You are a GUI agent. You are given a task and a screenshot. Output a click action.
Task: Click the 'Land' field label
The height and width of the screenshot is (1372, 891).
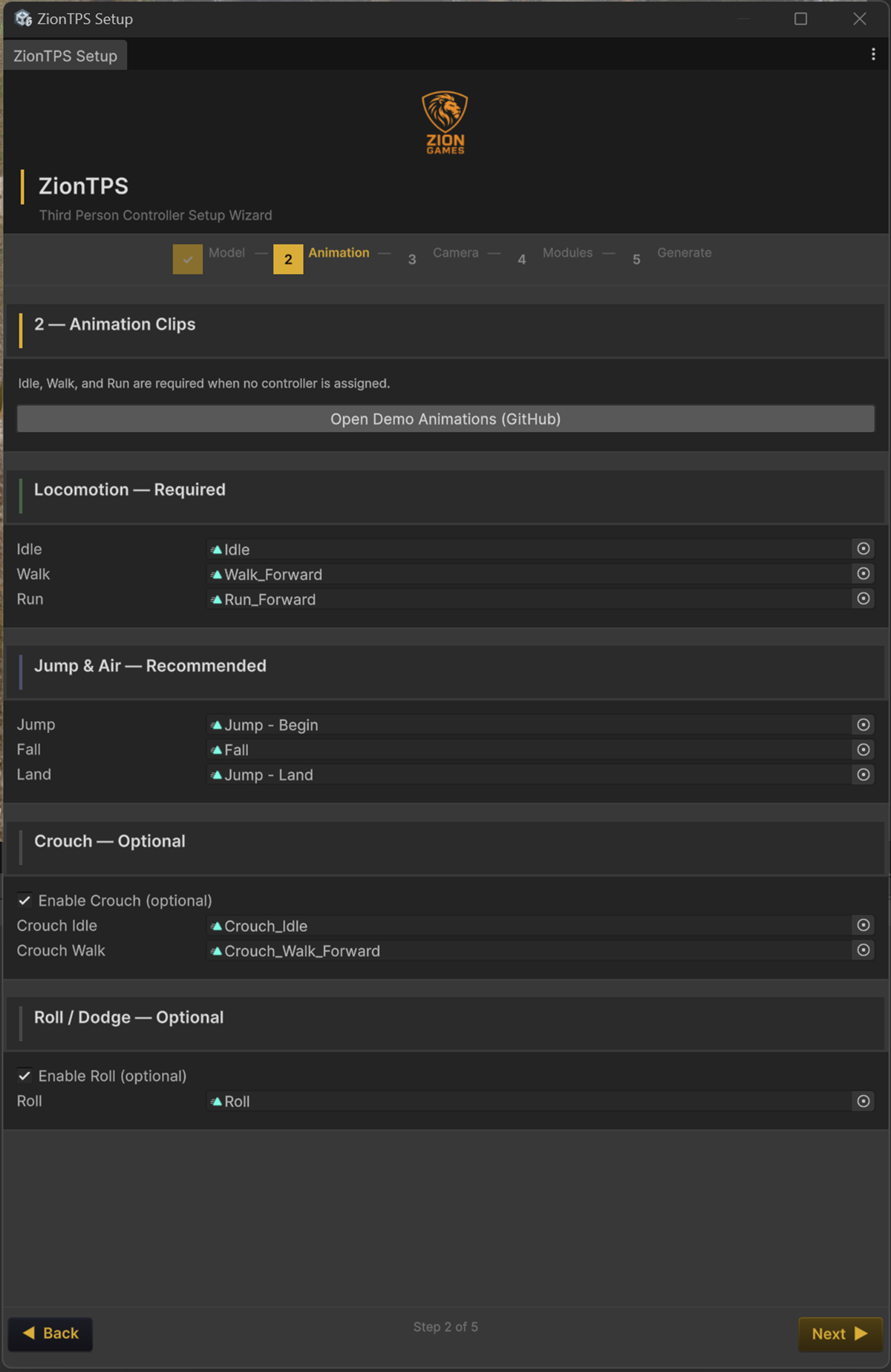click(x=34, y=774)
